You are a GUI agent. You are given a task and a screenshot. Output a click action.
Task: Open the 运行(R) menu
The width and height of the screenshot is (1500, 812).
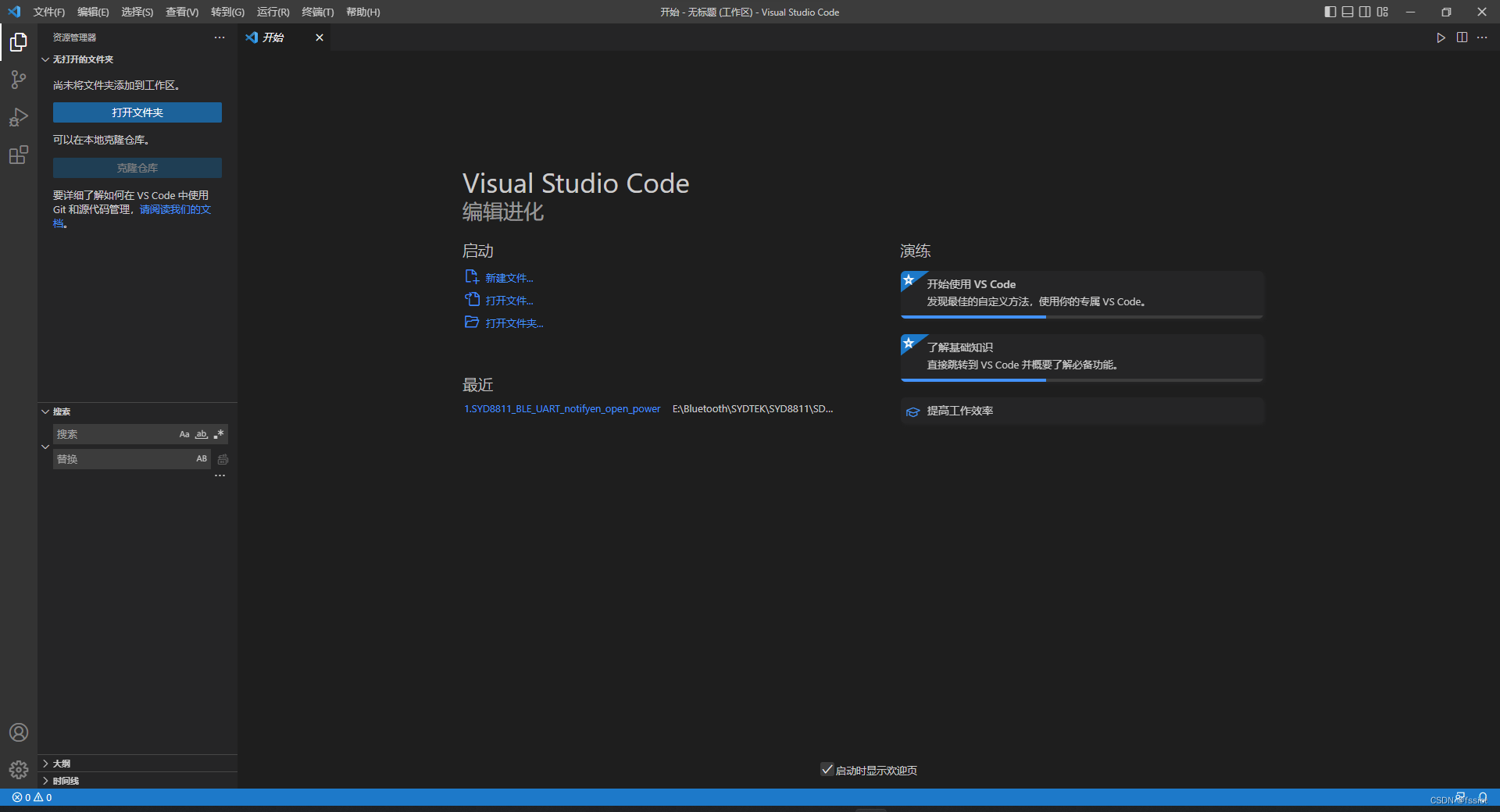[x=273, y=12]
